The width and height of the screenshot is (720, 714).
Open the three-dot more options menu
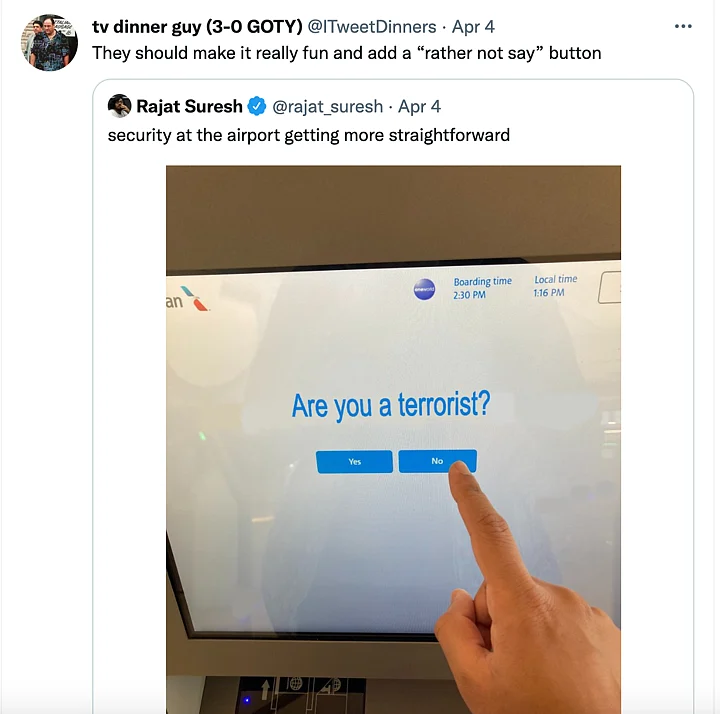[x=683, y=26]
